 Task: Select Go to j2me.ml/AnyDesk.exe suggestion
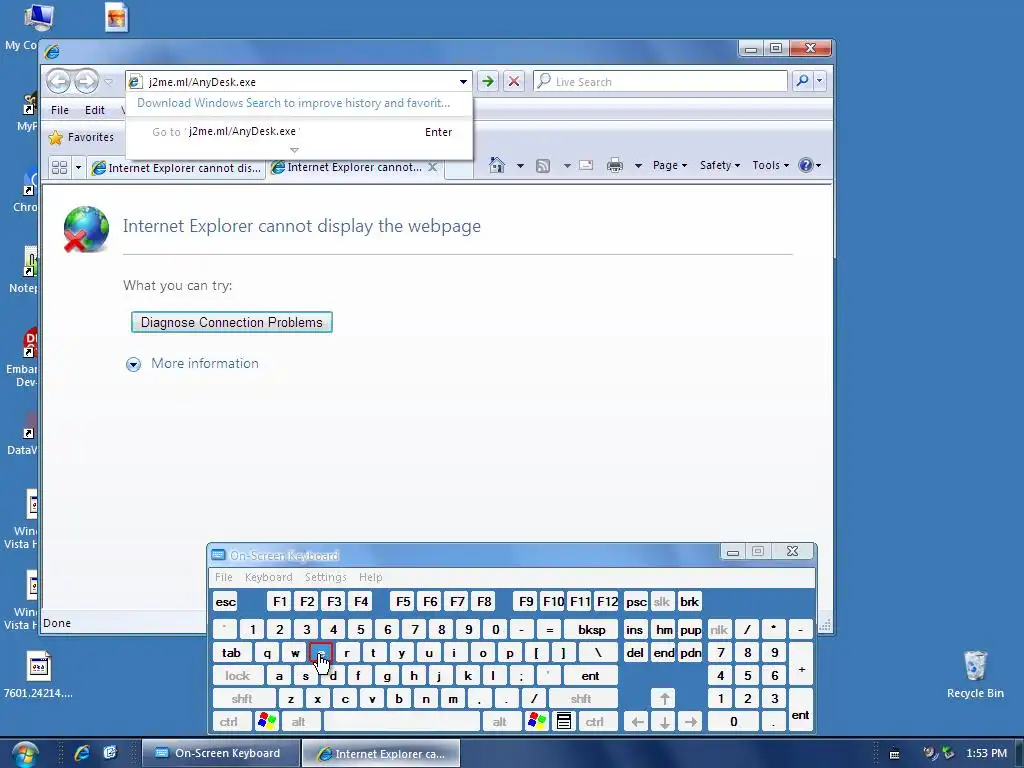tap(298, 131)
